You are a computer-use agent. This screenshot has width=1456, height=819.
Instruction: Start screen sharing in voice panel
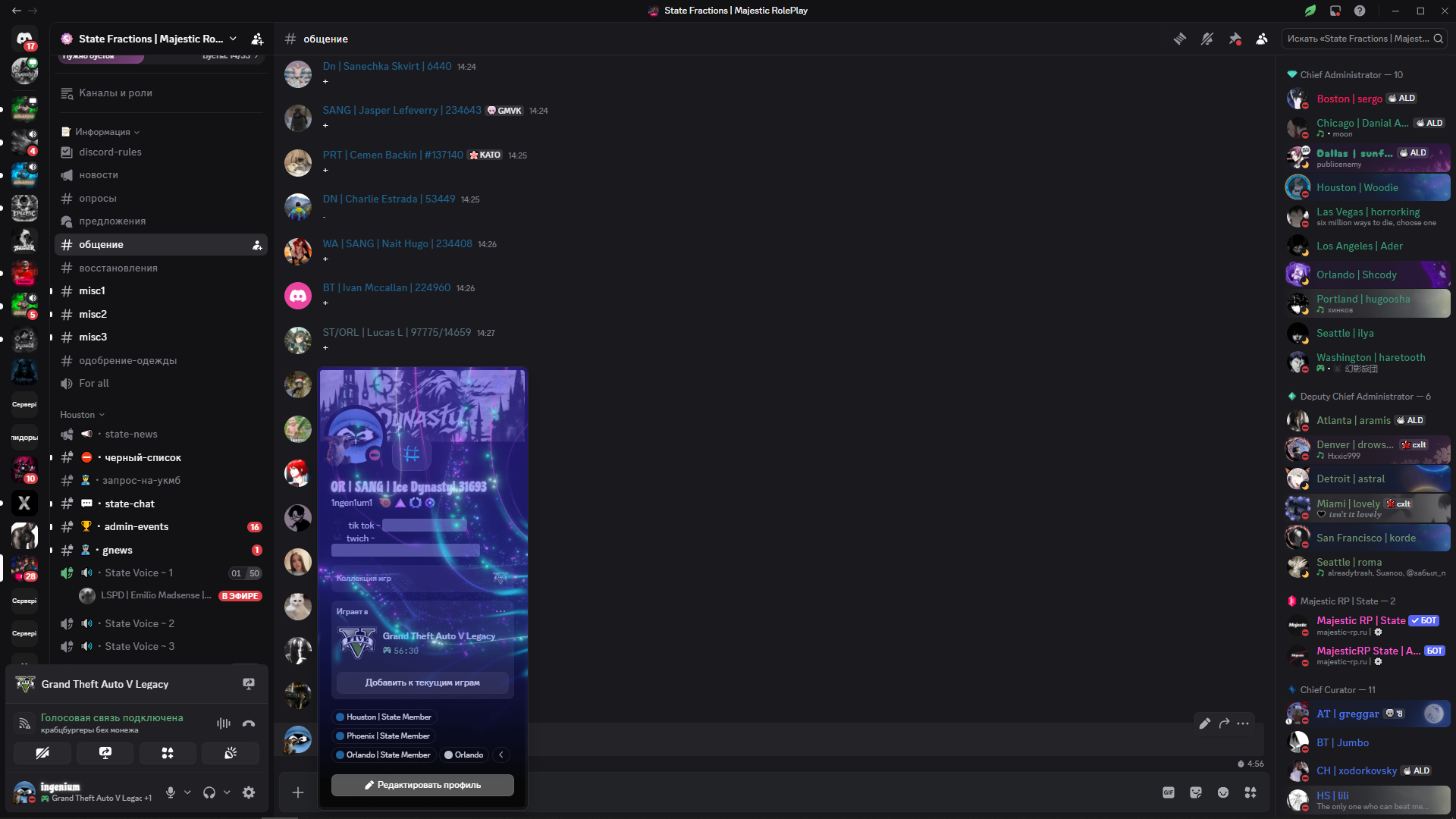coord(105,753)
